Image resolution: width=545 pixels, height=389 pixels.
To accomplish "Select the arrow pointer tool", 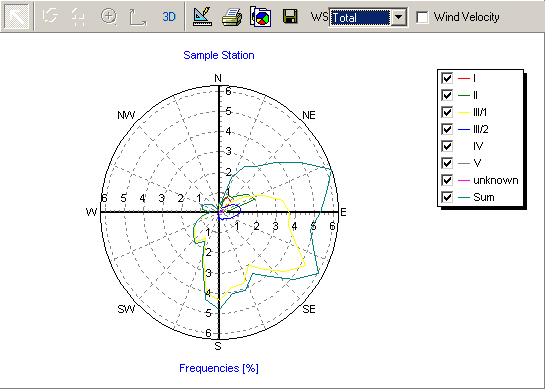I will tap(16, 16).
